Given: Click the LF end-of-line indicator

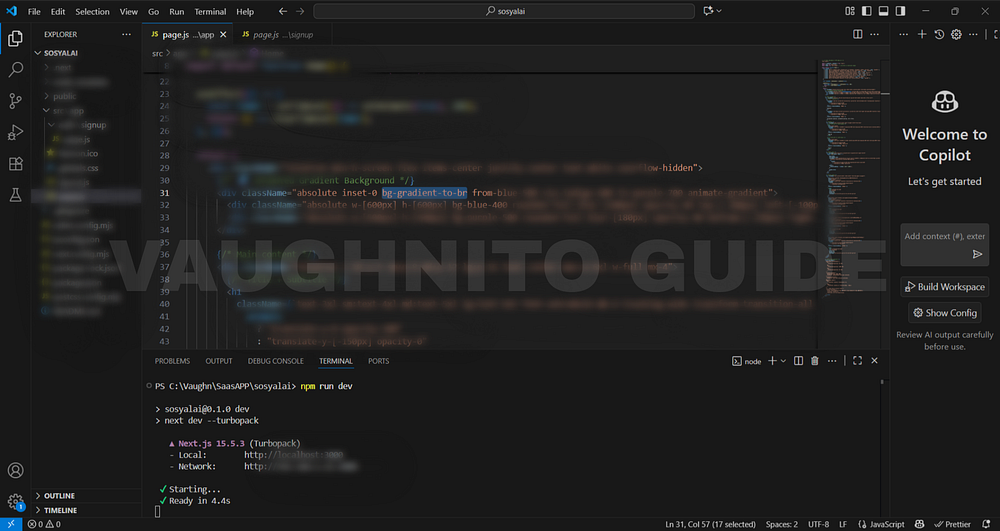Looking at the screenshot, I should click(x=842, y=524).
